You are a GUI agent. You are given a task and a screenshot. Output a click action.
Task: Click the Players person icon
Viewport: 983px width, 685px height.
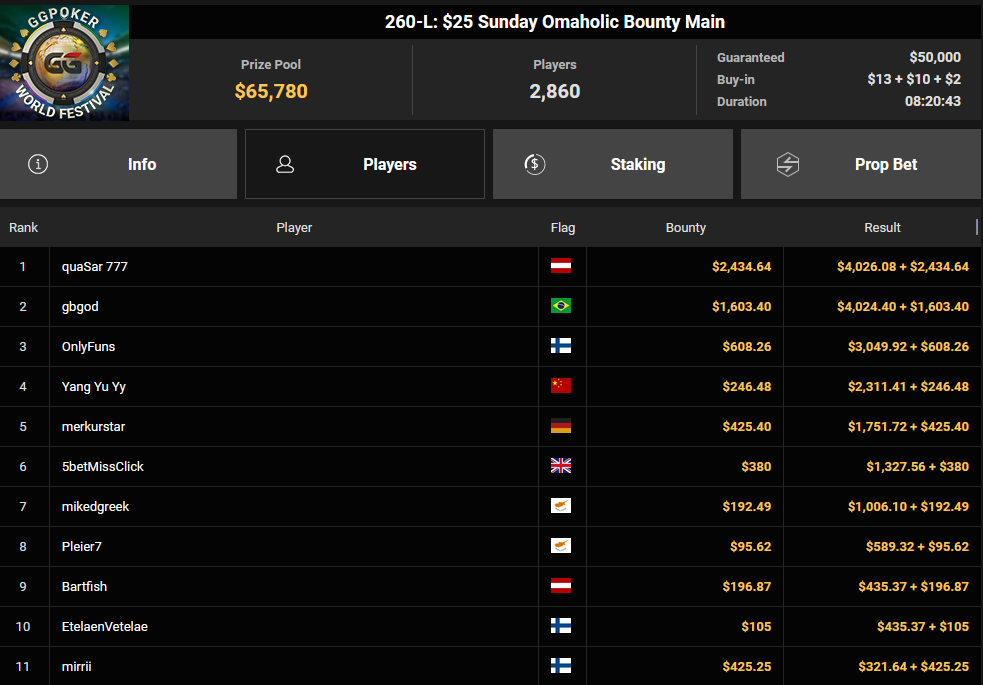[285, 164]
